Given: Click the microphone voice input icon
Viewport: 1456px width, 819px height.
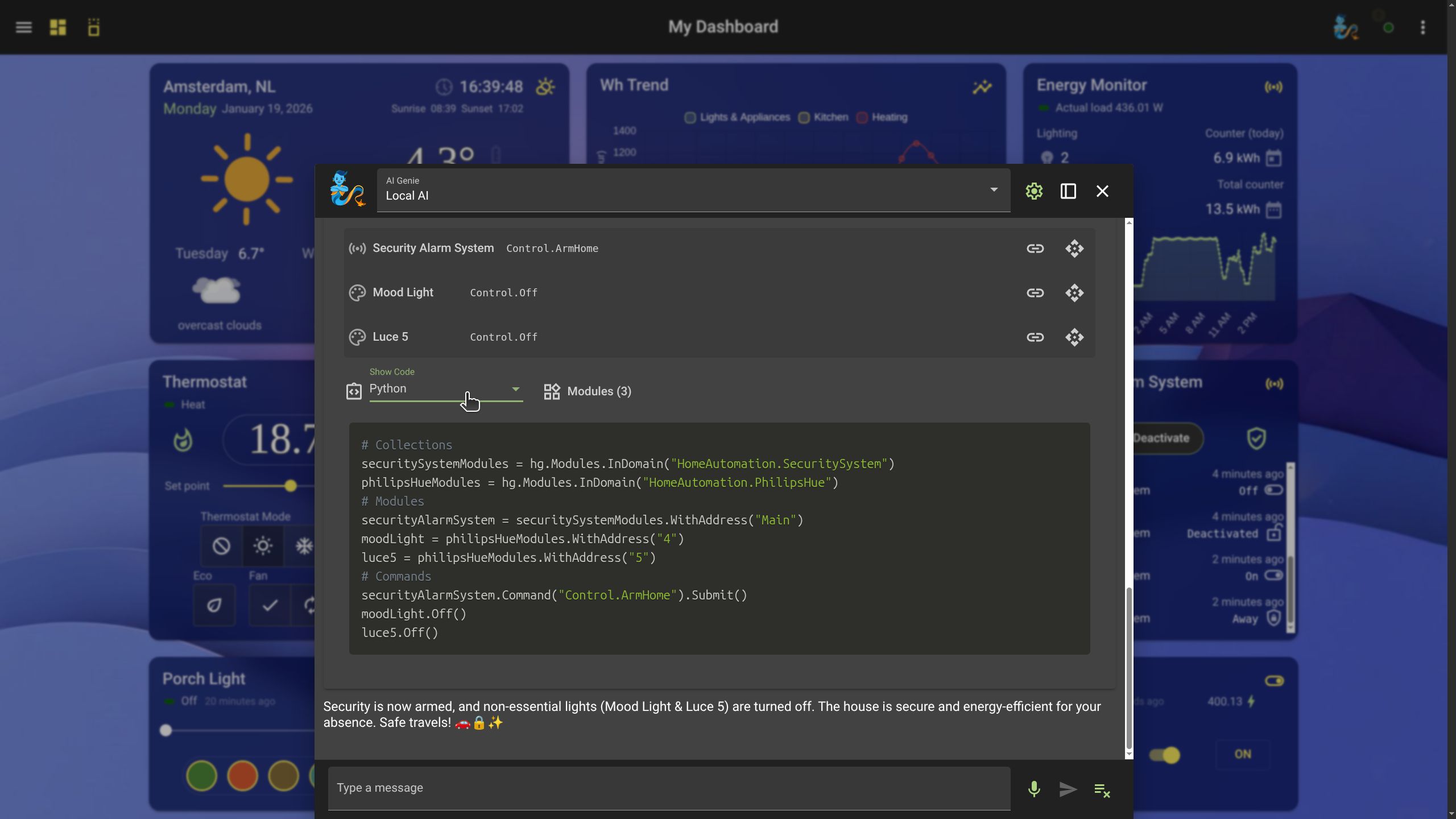Looking at the screenshot, I should point(1034,789).
